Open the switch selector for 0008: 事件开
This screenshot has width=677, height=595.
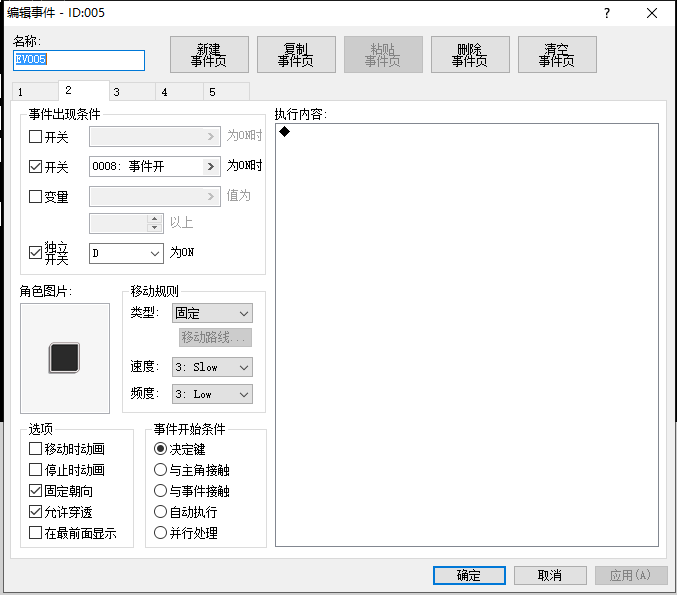click(x=210, y=166)
